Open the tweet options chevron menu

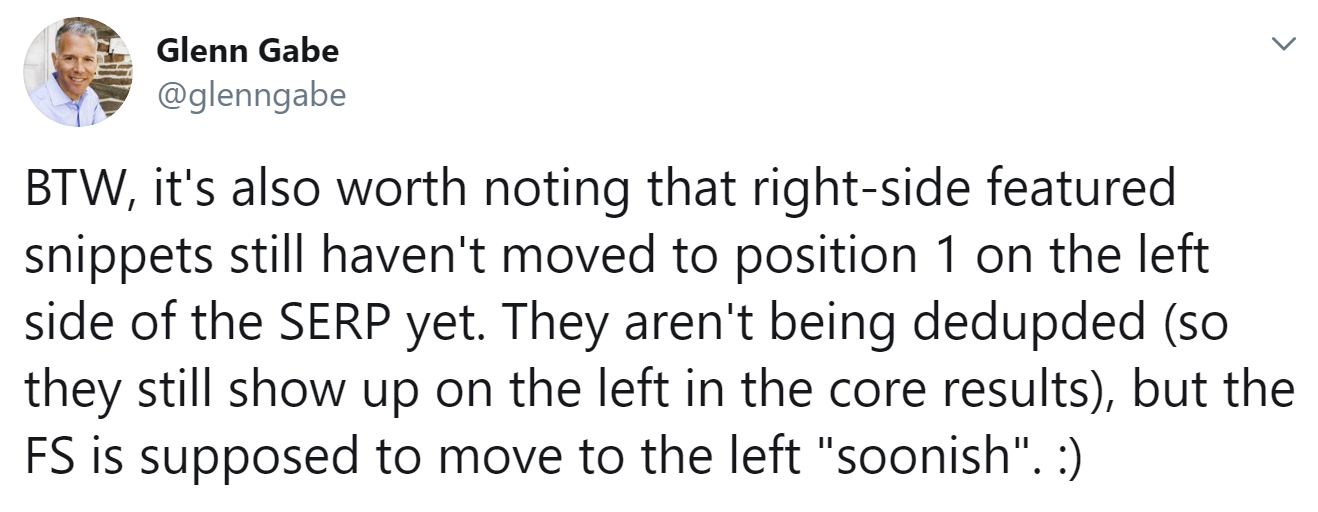tap(1282, 45)
